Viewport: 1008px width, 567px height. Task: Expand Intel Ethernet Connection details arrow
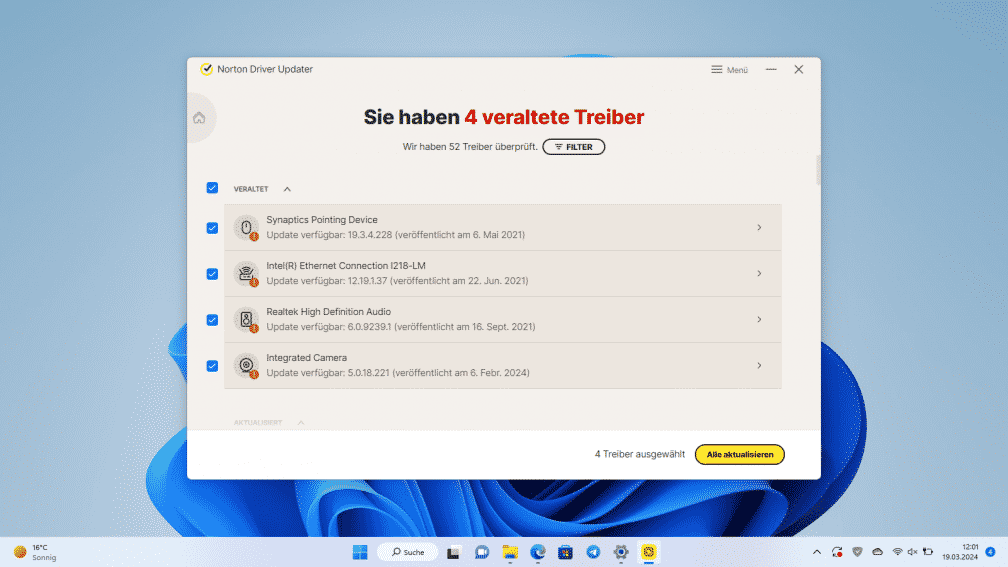tap(759, 274)
